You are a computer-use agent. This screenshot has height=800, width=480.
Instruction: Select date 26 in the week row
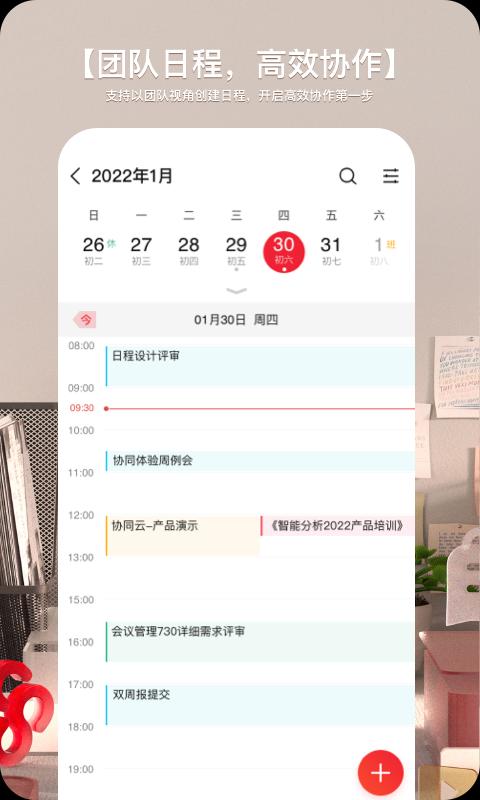click(94, 251)
